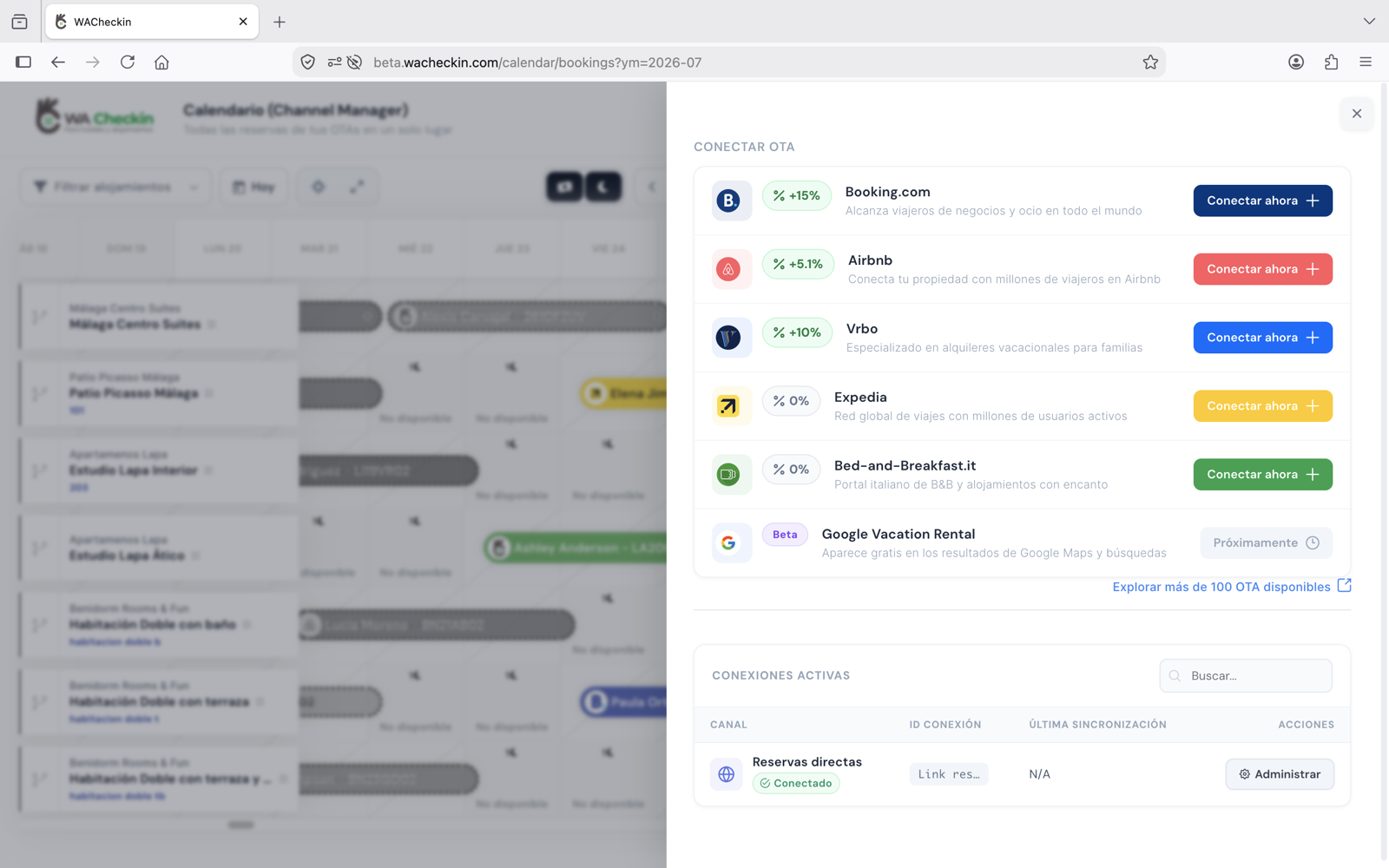The height and width of the screenshot is (868, 1389).
Task: Click the Expedia logo icon
Action: pos(732,406)
